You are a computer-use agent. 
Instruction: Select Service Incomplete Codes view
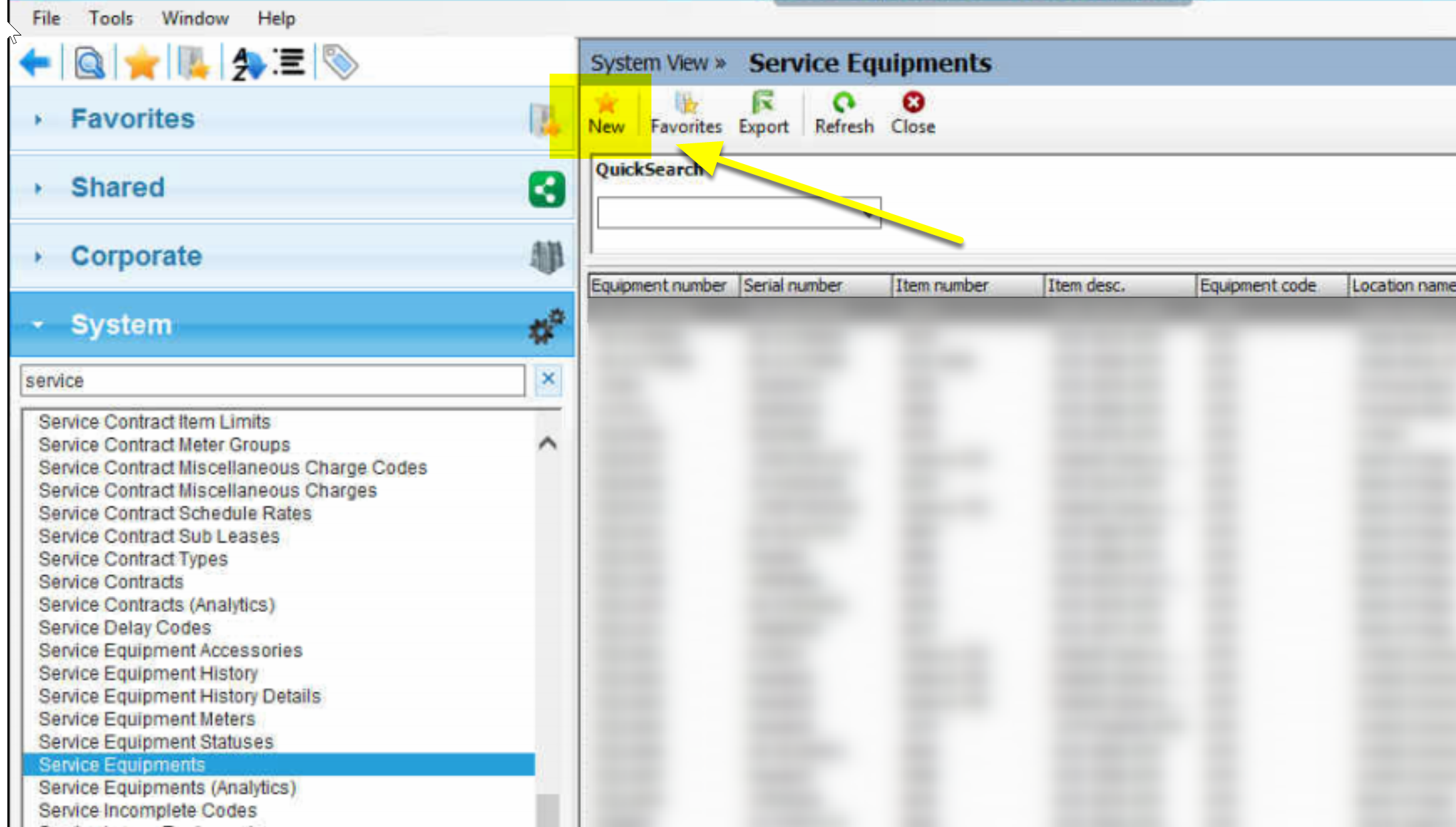(147, 810)
